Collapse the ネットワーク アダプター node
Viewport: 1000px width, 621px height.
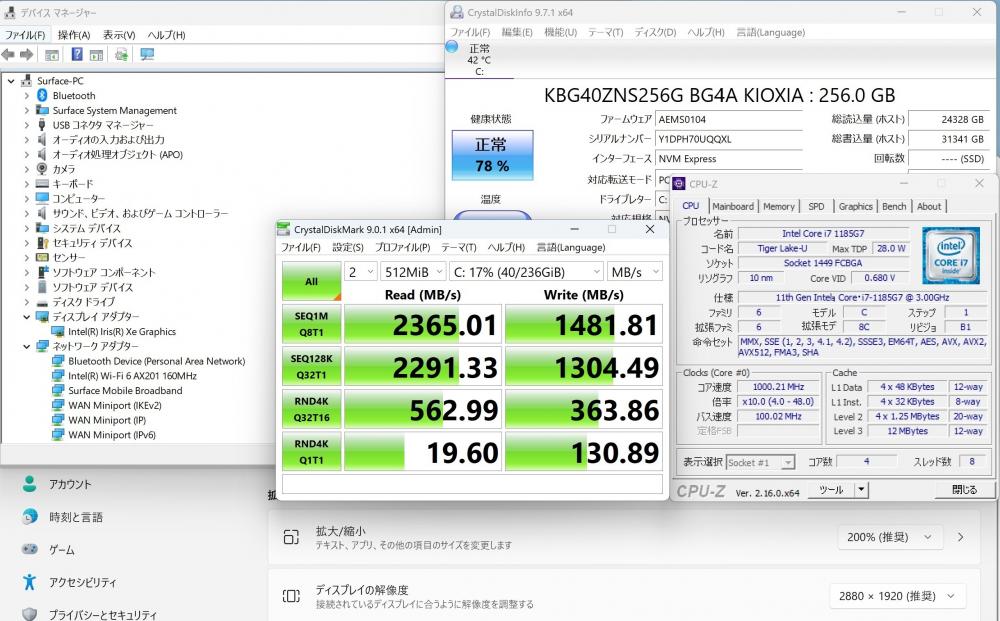(26, 346)
